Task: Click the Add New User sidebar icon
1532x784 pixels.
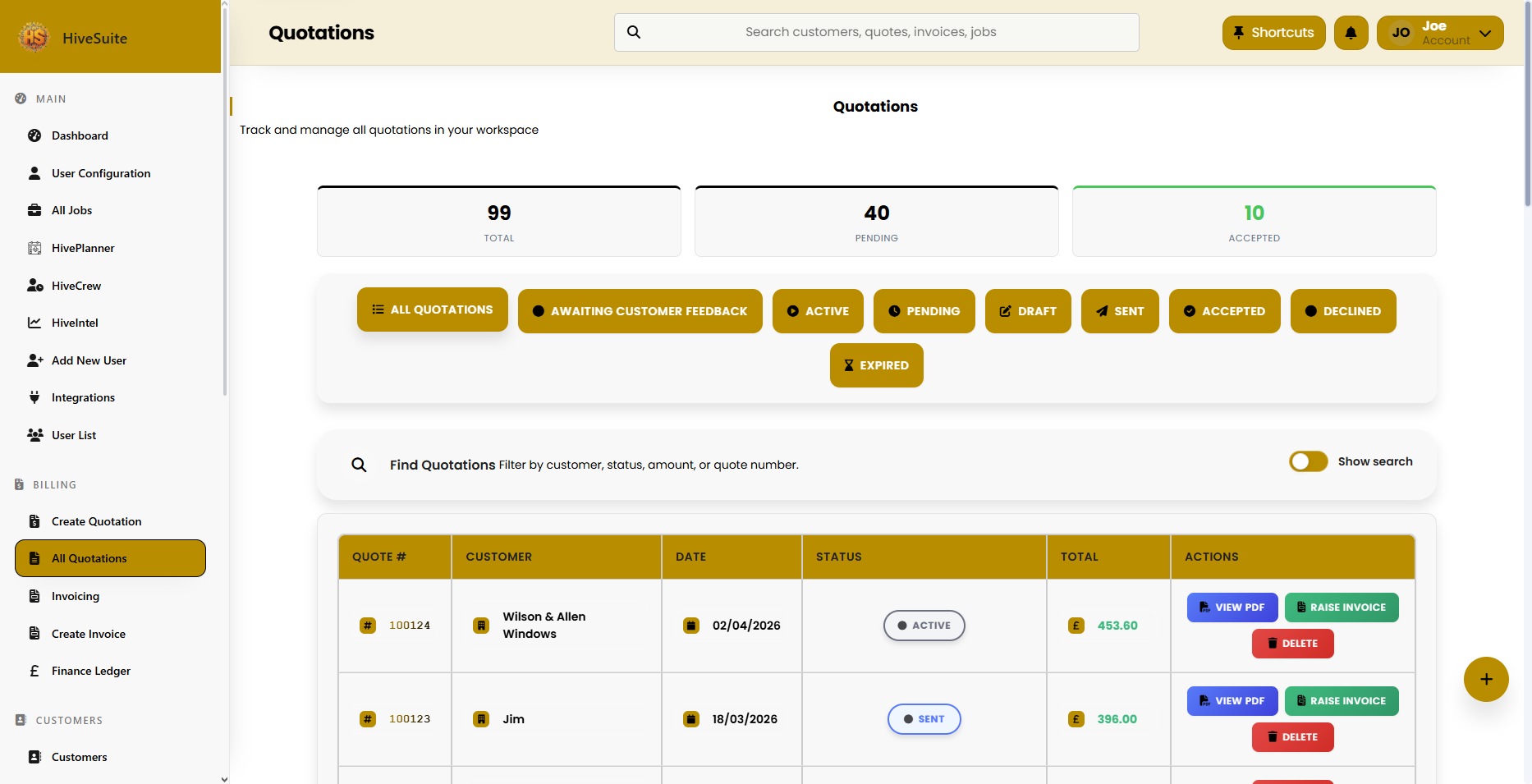Action: point(34,360)
